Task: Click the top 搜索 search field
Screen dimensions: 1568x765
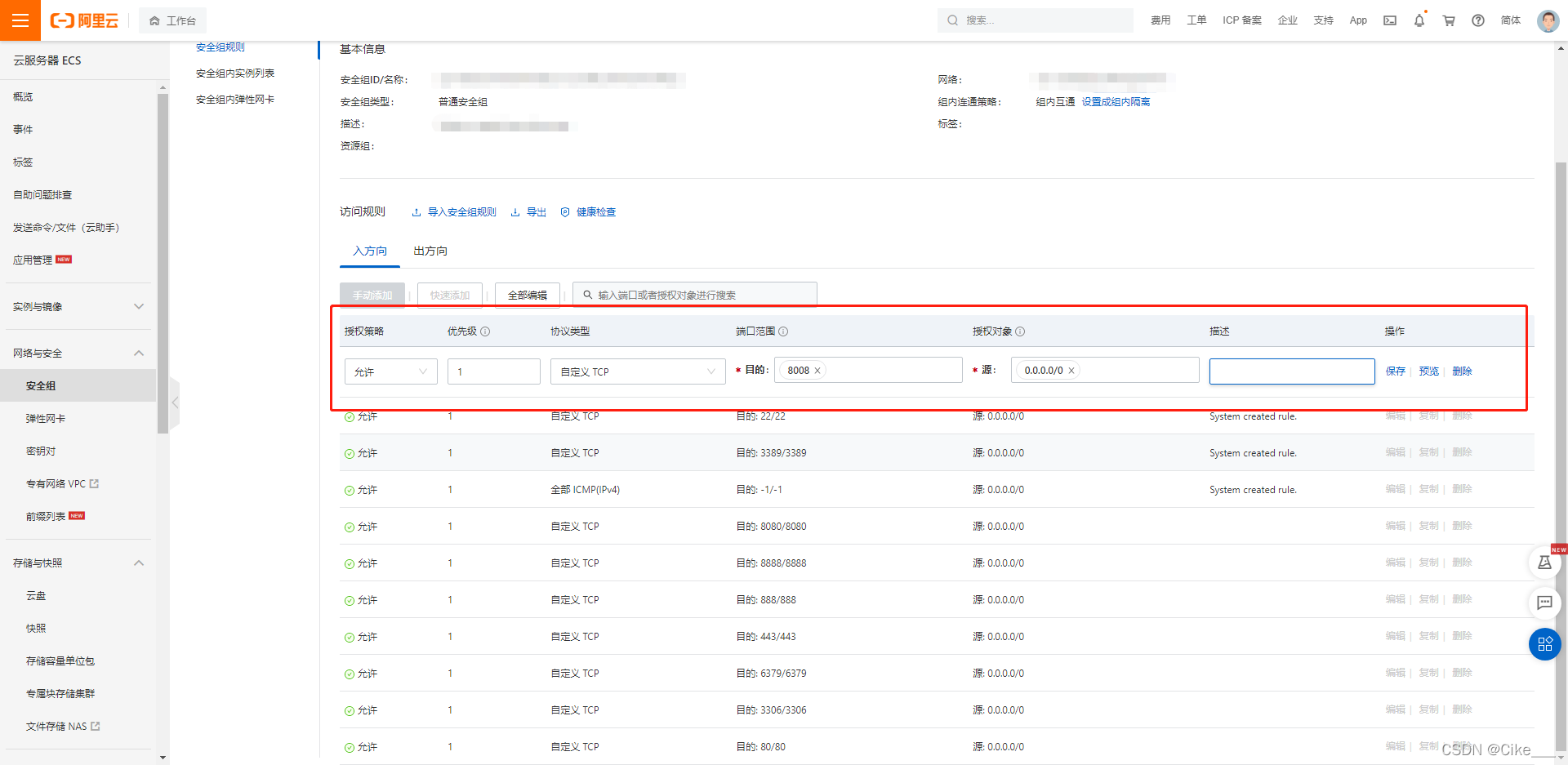Action: [x=1036, y=20]
